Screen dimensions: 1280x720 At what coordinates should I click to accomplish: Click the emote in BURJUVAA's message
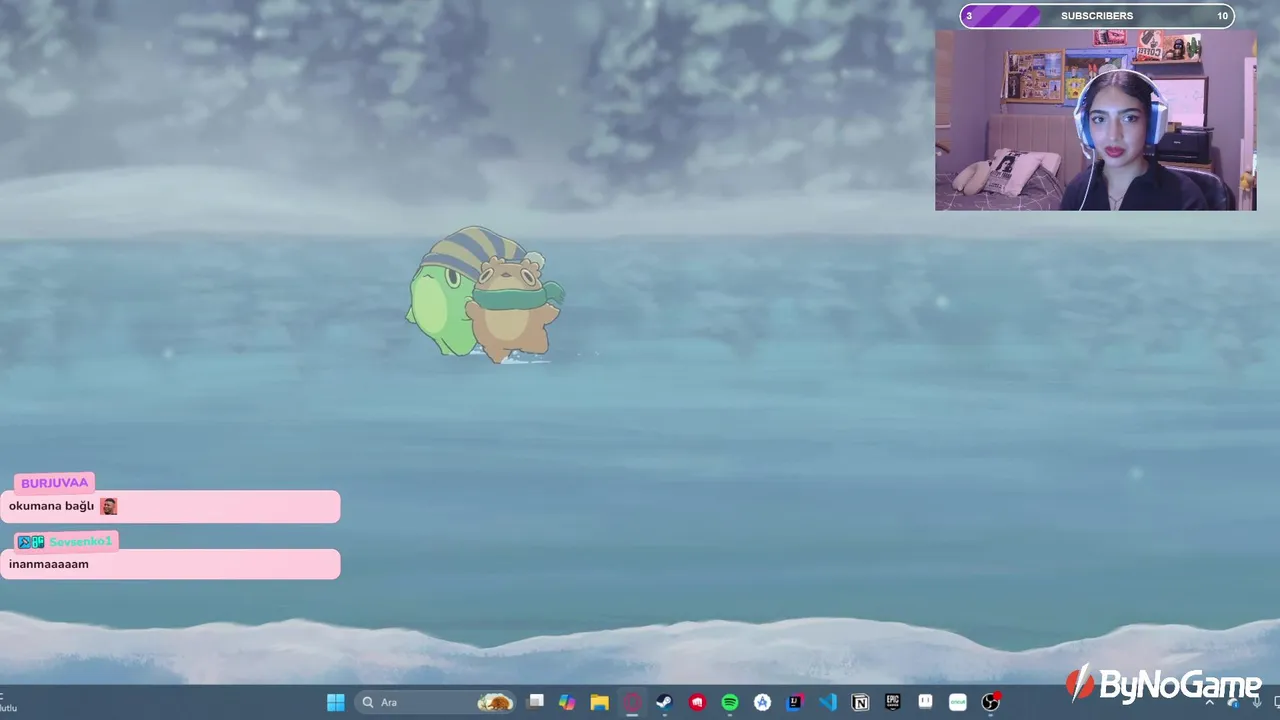[x=108, y=506]
